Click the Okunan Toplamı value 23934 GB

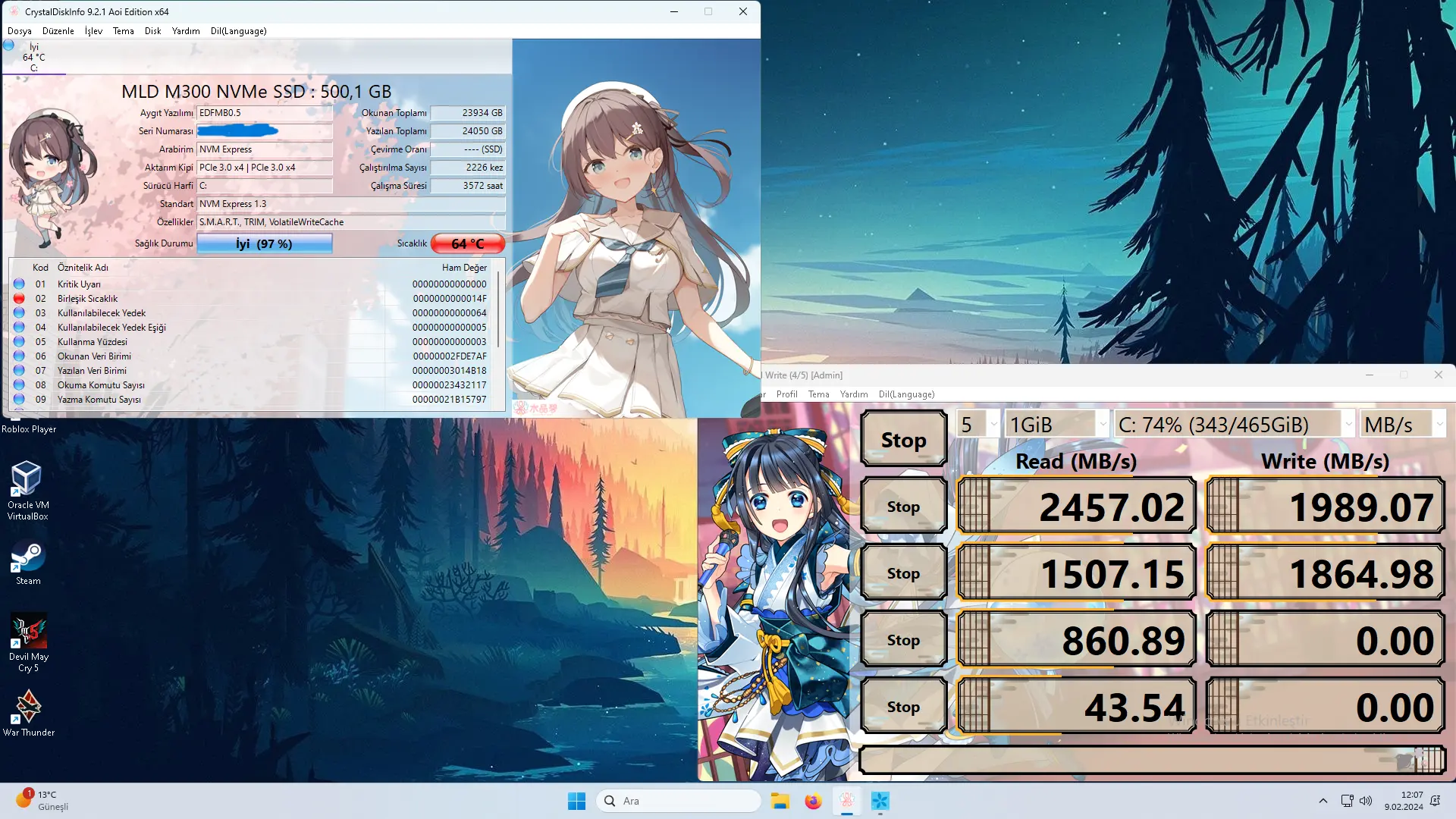pos(468,113)
